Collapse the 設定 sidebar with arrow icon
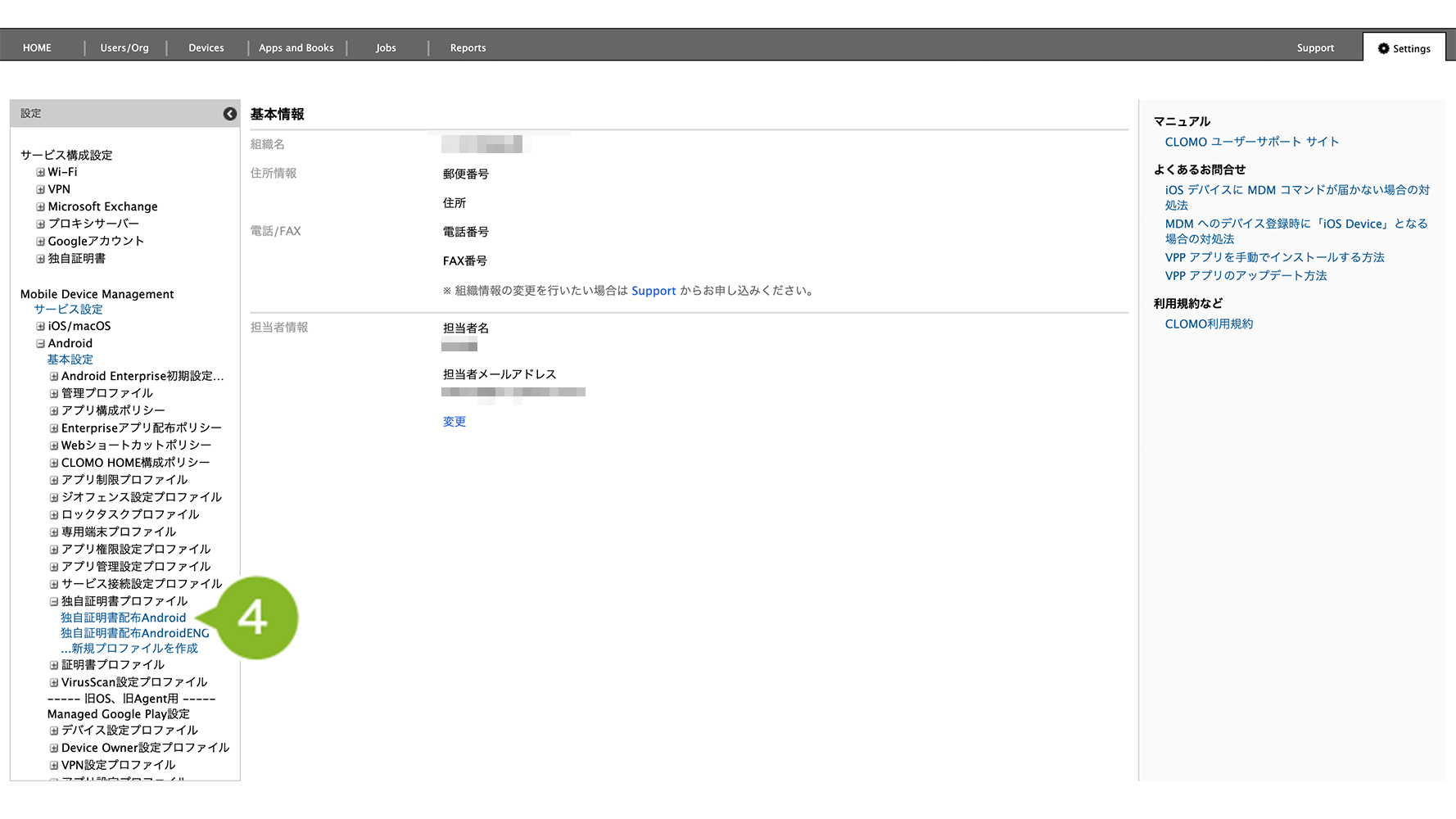 pos(230,114)
